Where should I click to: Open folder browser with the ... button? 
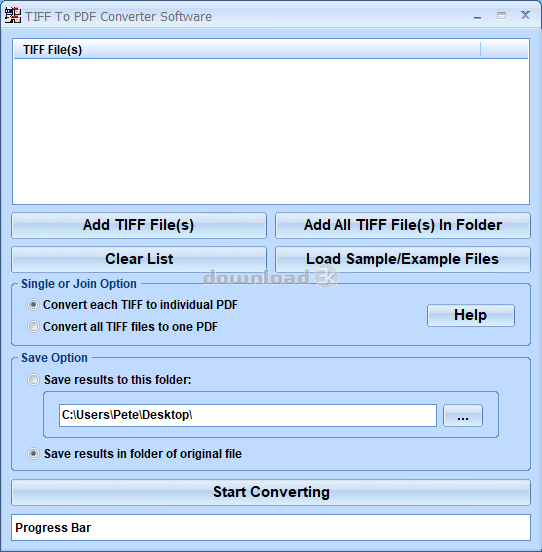click(462, 416)
